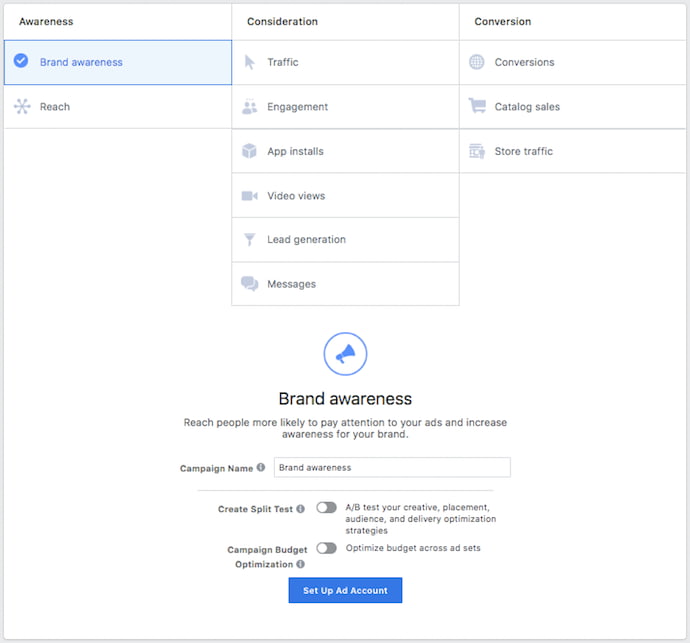The height and width of the screenshot is (643, 690).
Task: Click the Store traffic storefront icon
Action: 477,151
